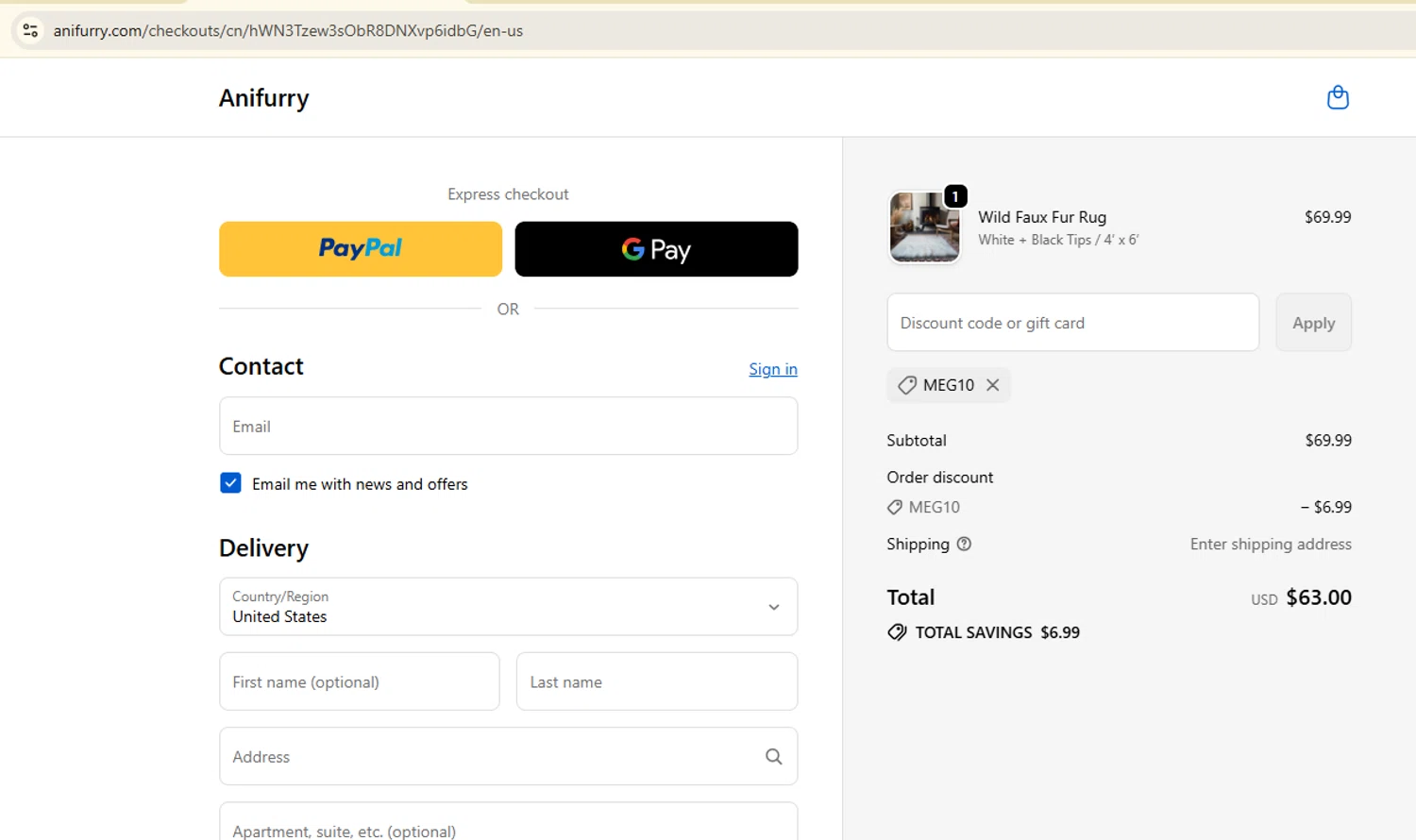Uncheck Email me with news and offers
The height and width of the screenshot is (840, 1416).
tap(230, 483)
